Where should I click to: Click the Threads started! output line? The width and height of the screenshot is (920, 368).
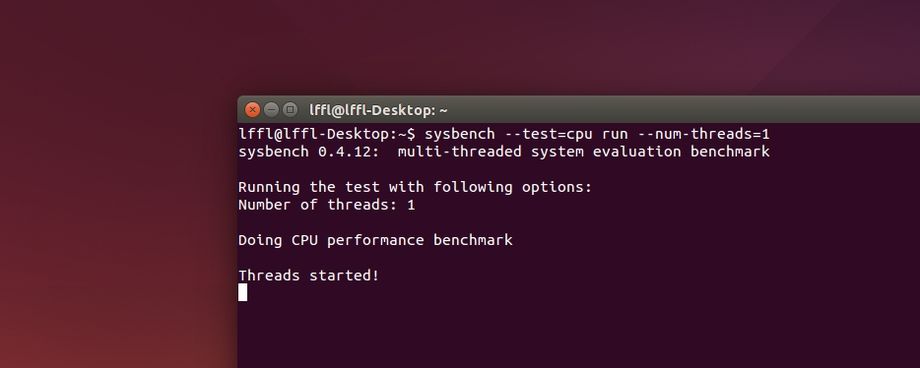tap(309, 275)
